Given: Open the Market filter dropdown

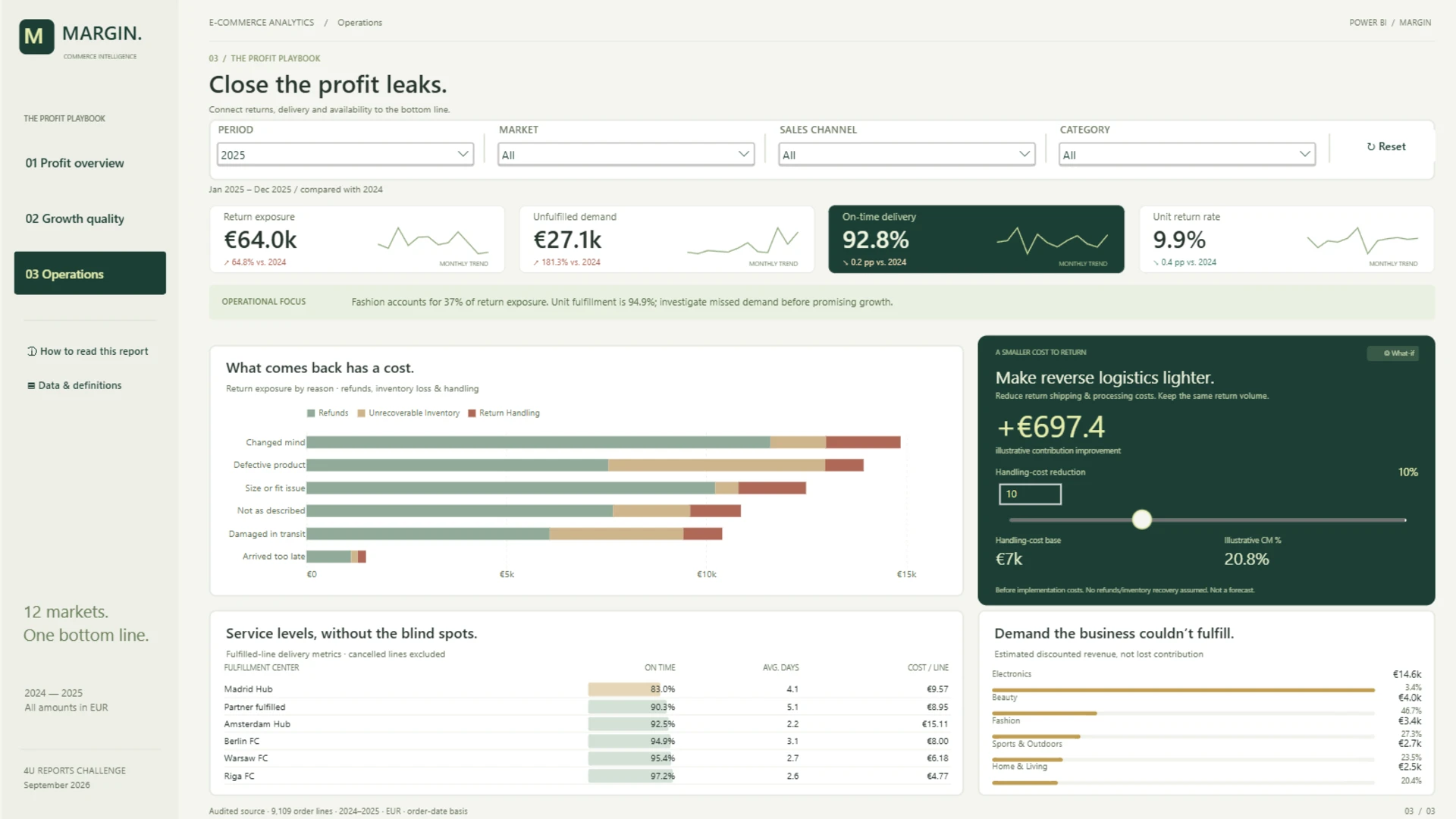Looking at the screenshot, I should 626,155.
